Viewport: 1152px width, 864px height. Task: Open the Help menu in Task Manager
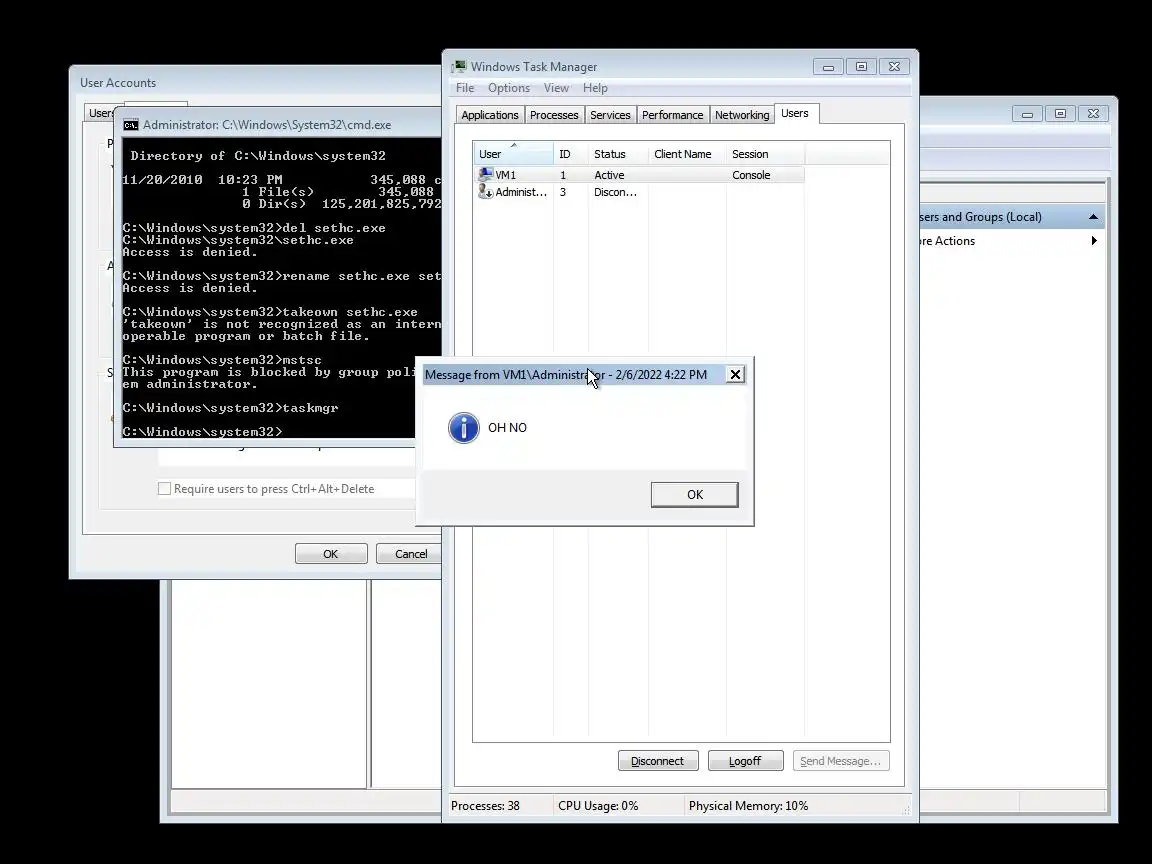point(595,88)
